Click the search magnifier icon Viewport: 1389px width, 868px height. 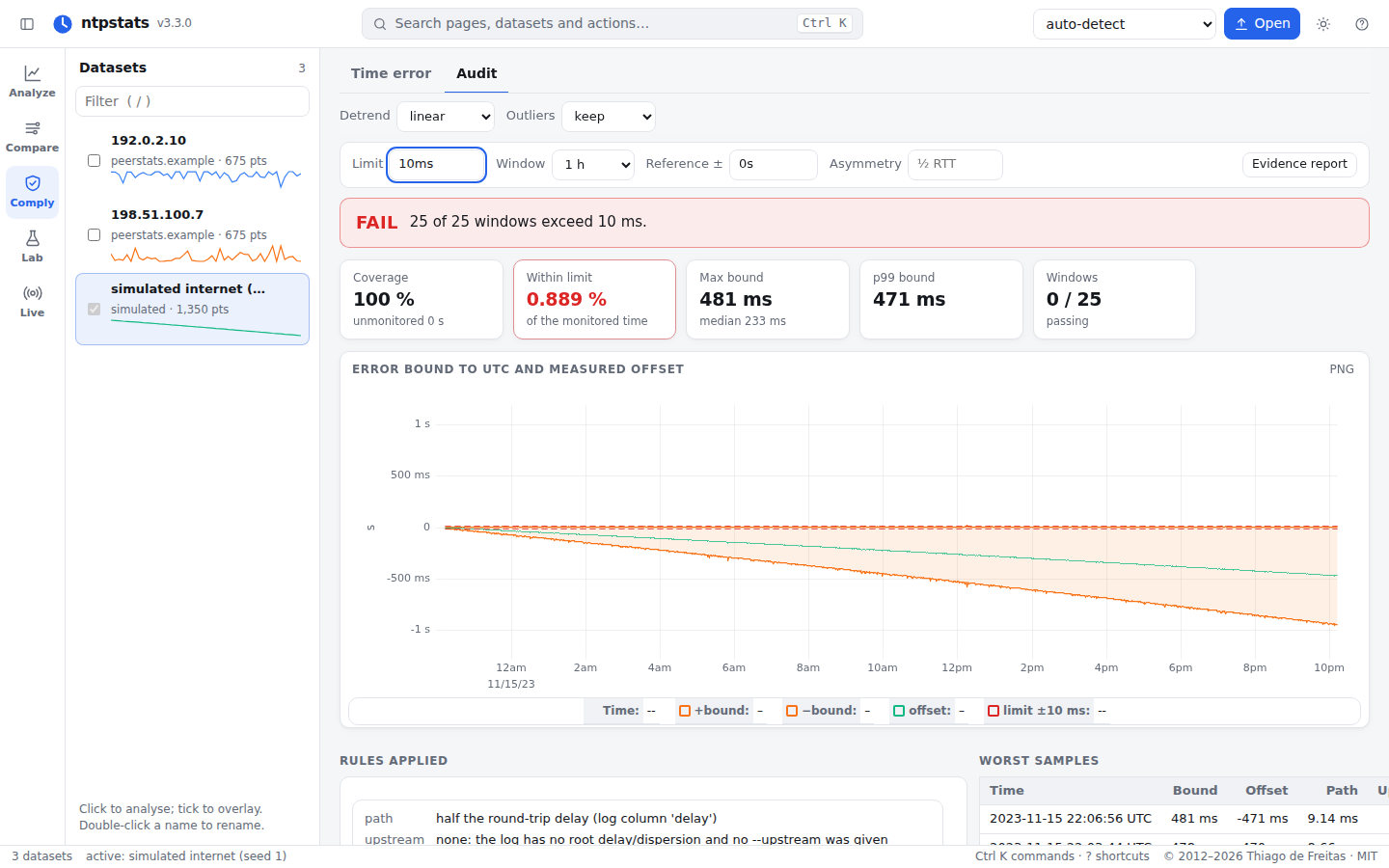pos(380,24)
